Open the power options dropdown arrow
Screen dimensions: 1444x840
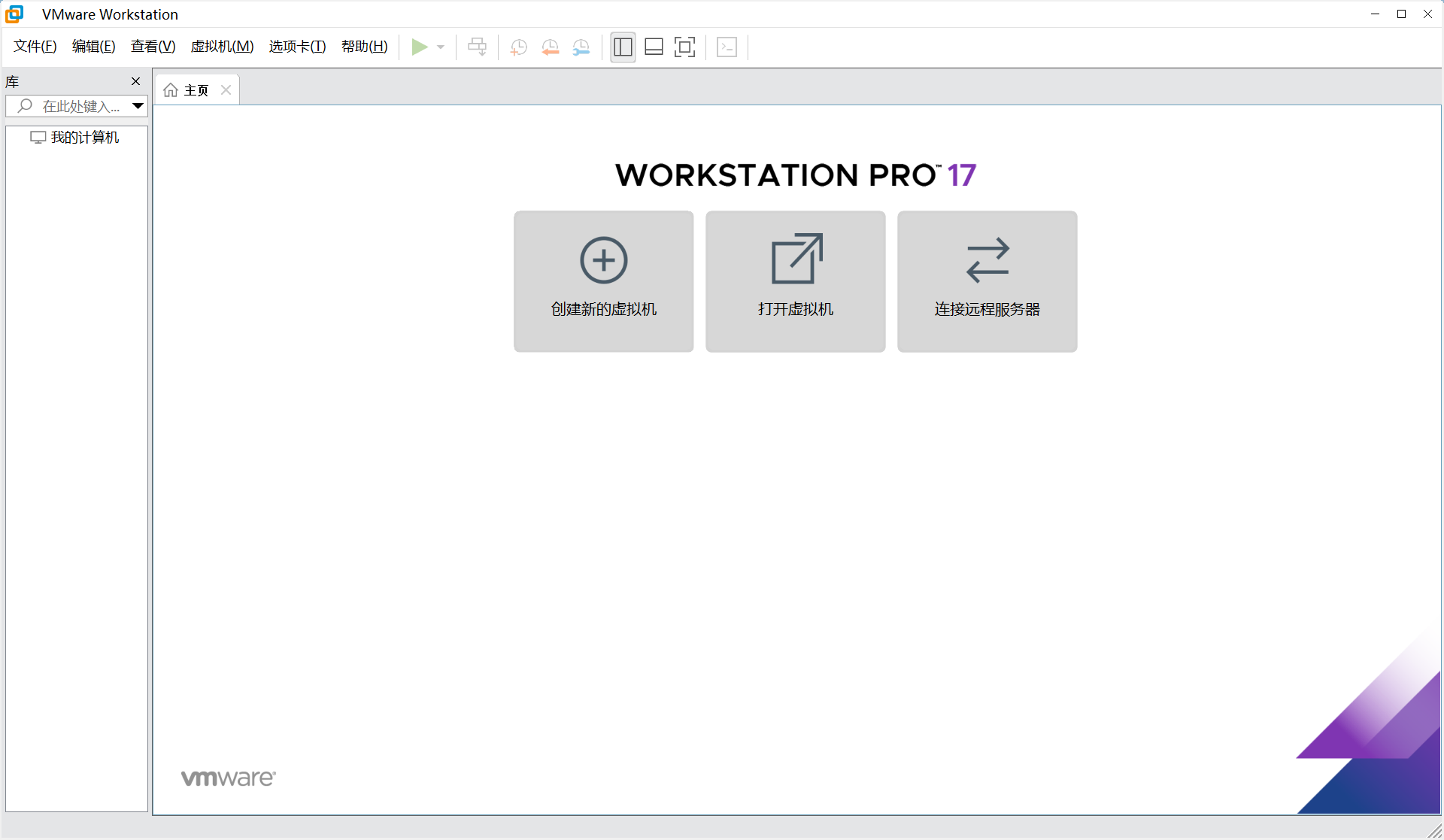441,47
